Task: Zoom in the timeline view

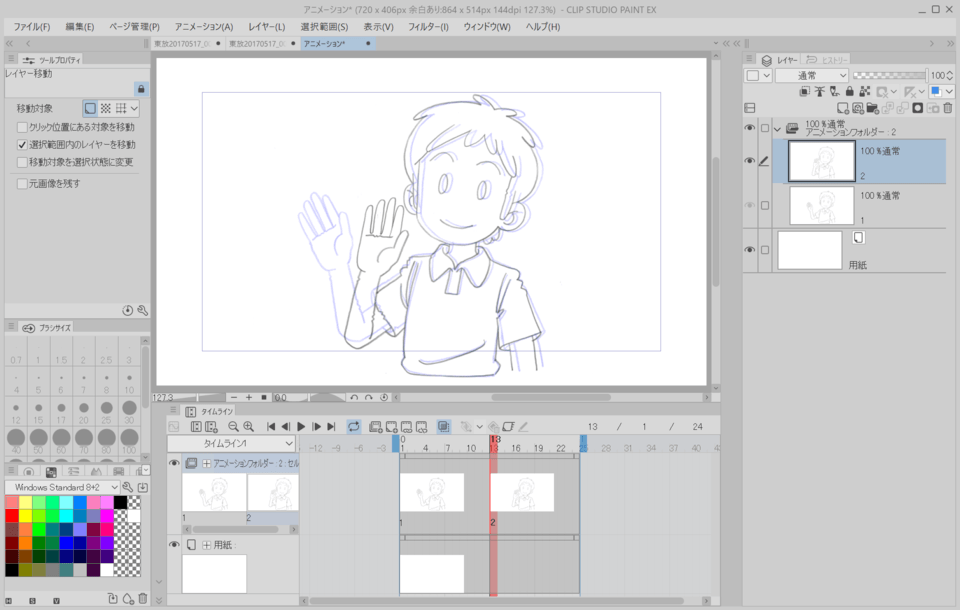Action: tap(248, 427)
